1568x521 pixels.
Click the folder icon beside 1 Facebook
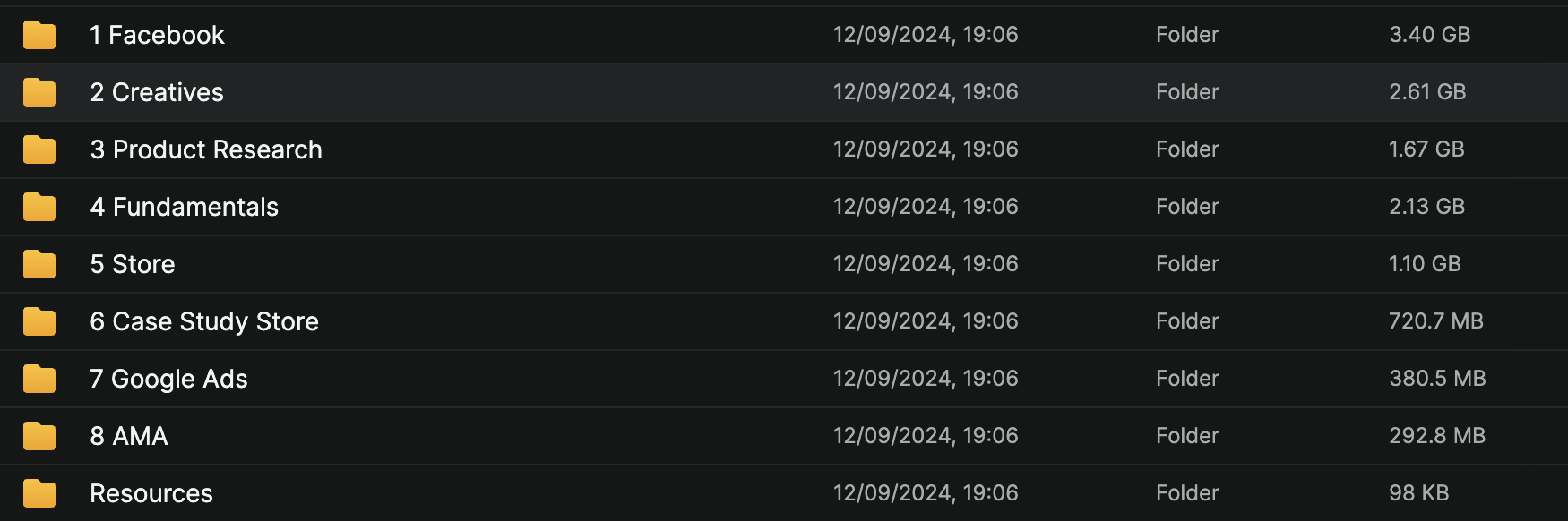point(39,35)
